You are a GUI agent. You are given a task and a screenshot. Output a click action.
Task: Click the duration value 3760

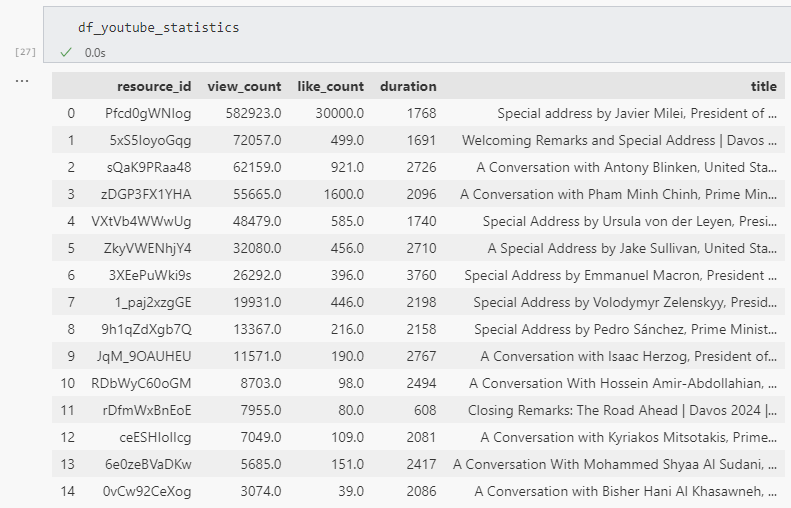(422, 275)
